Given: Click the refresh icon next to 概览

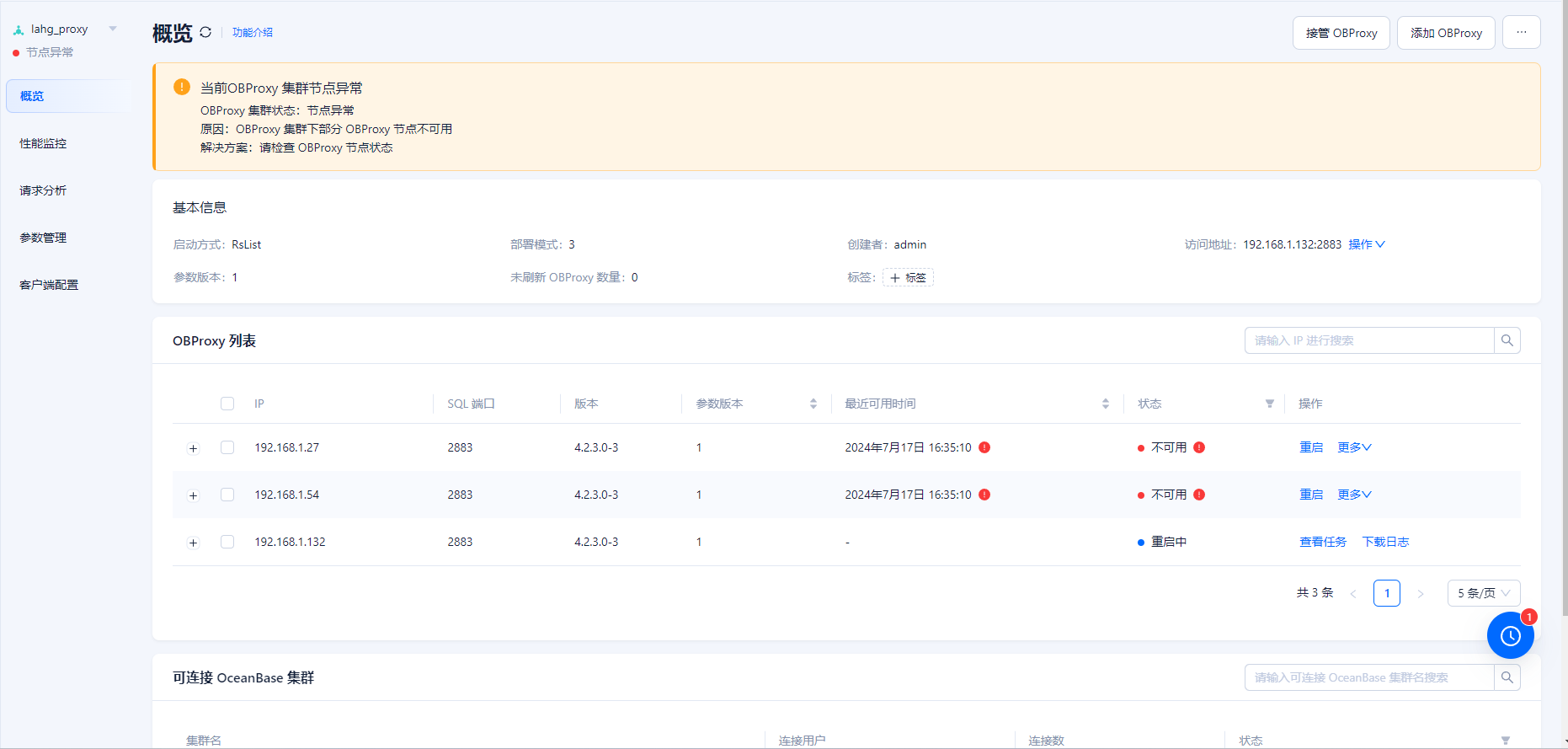Looking at the screenshot, I should click(x=205, y=32).
